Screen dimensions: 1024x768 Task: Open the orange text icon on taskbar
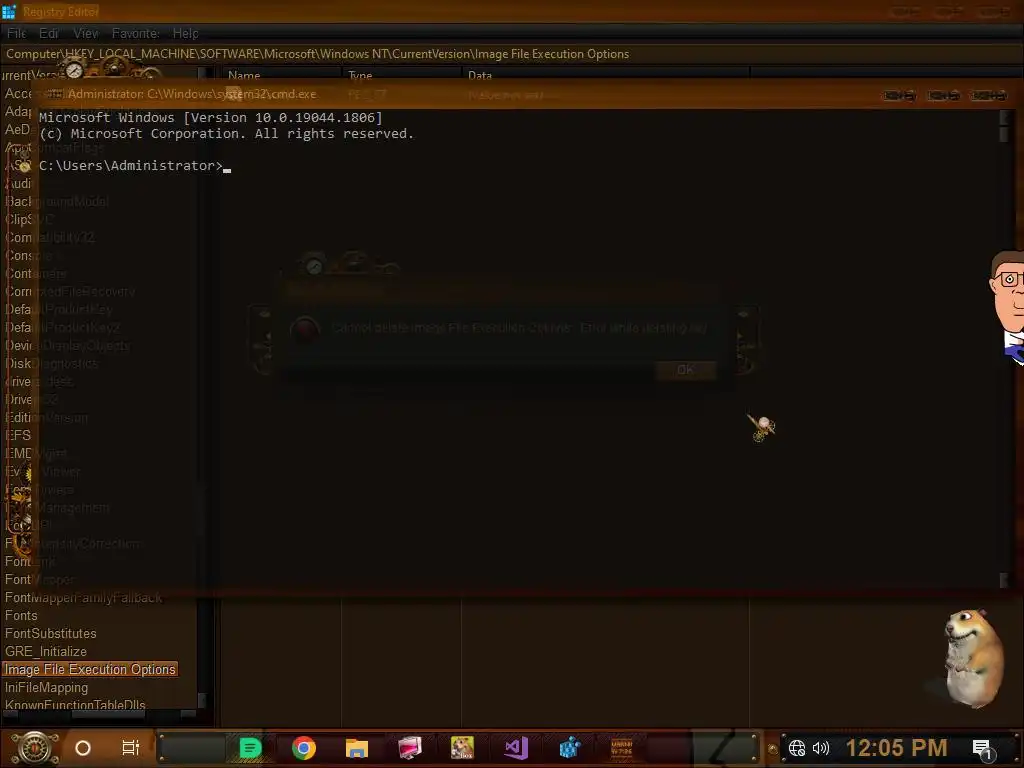(622, 748)
